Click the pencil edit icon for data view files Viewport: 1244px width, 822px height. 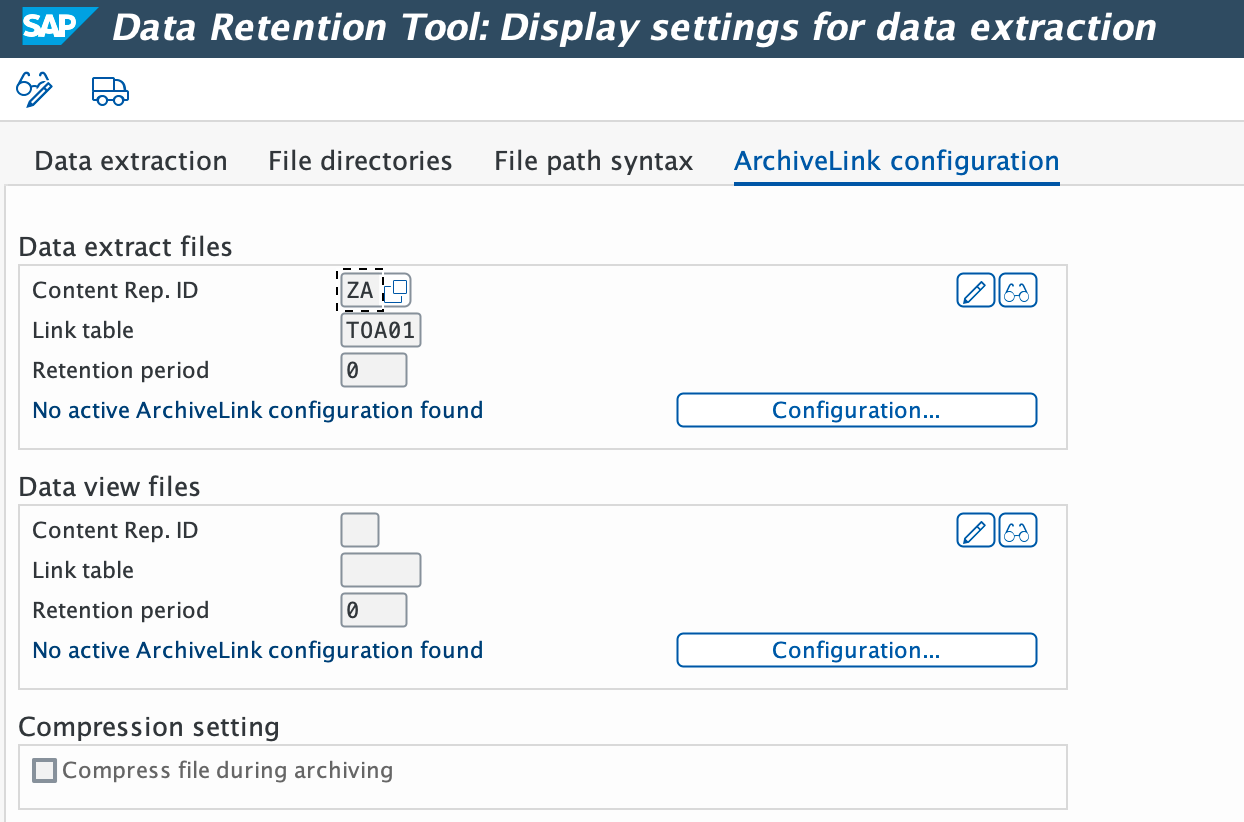pos(975,529)
